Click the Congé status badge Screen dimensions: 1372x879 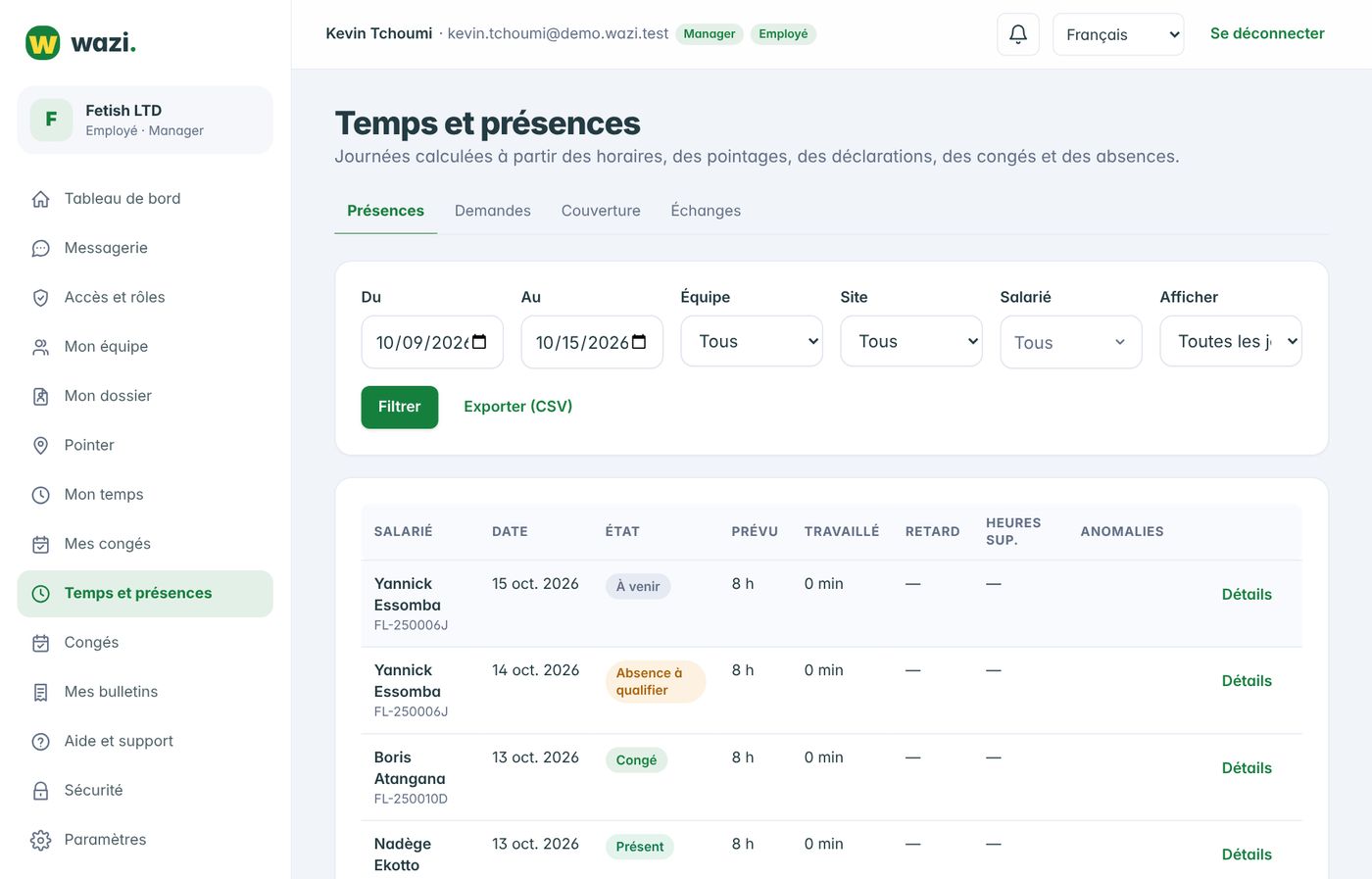636,760
